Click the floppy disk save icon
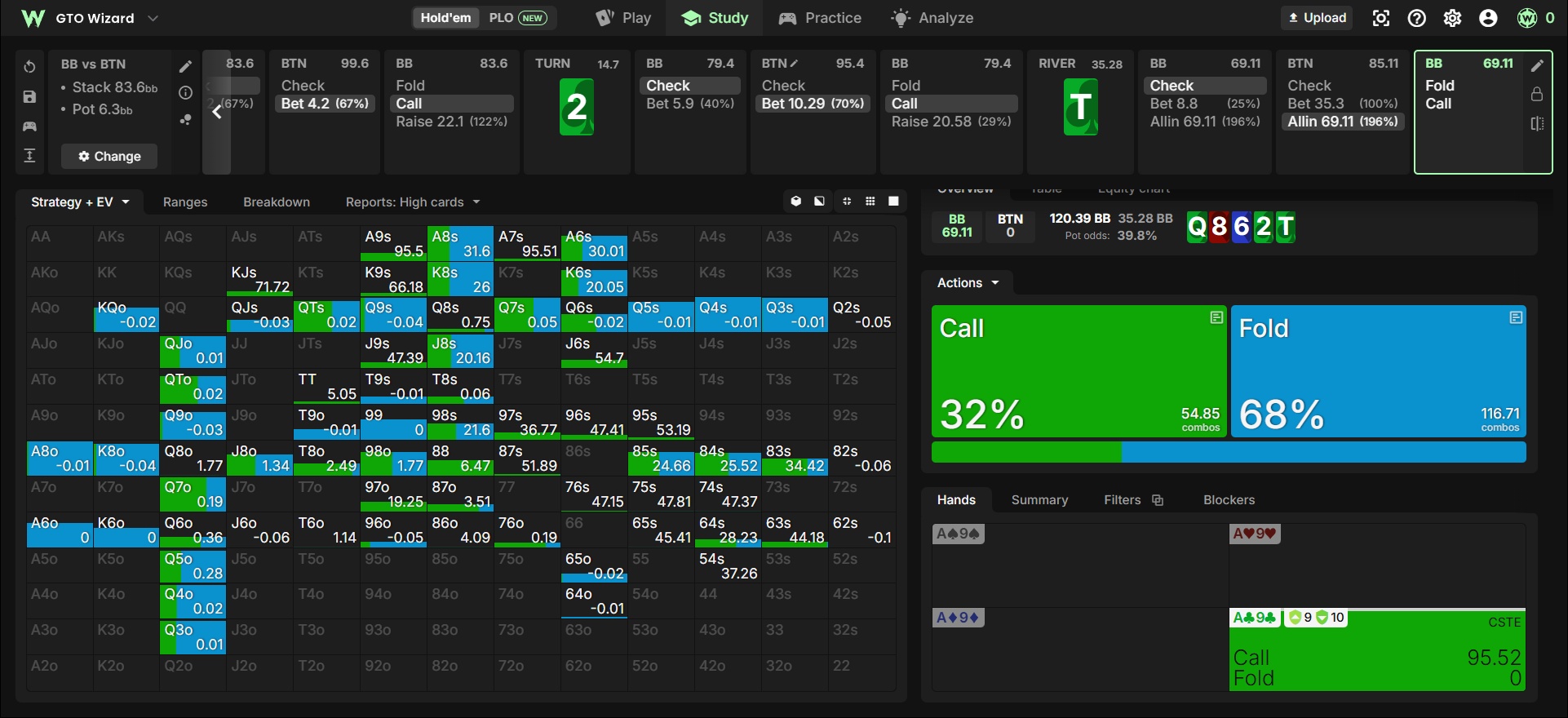Screen dimensions: 1568x718 (29, 96)
